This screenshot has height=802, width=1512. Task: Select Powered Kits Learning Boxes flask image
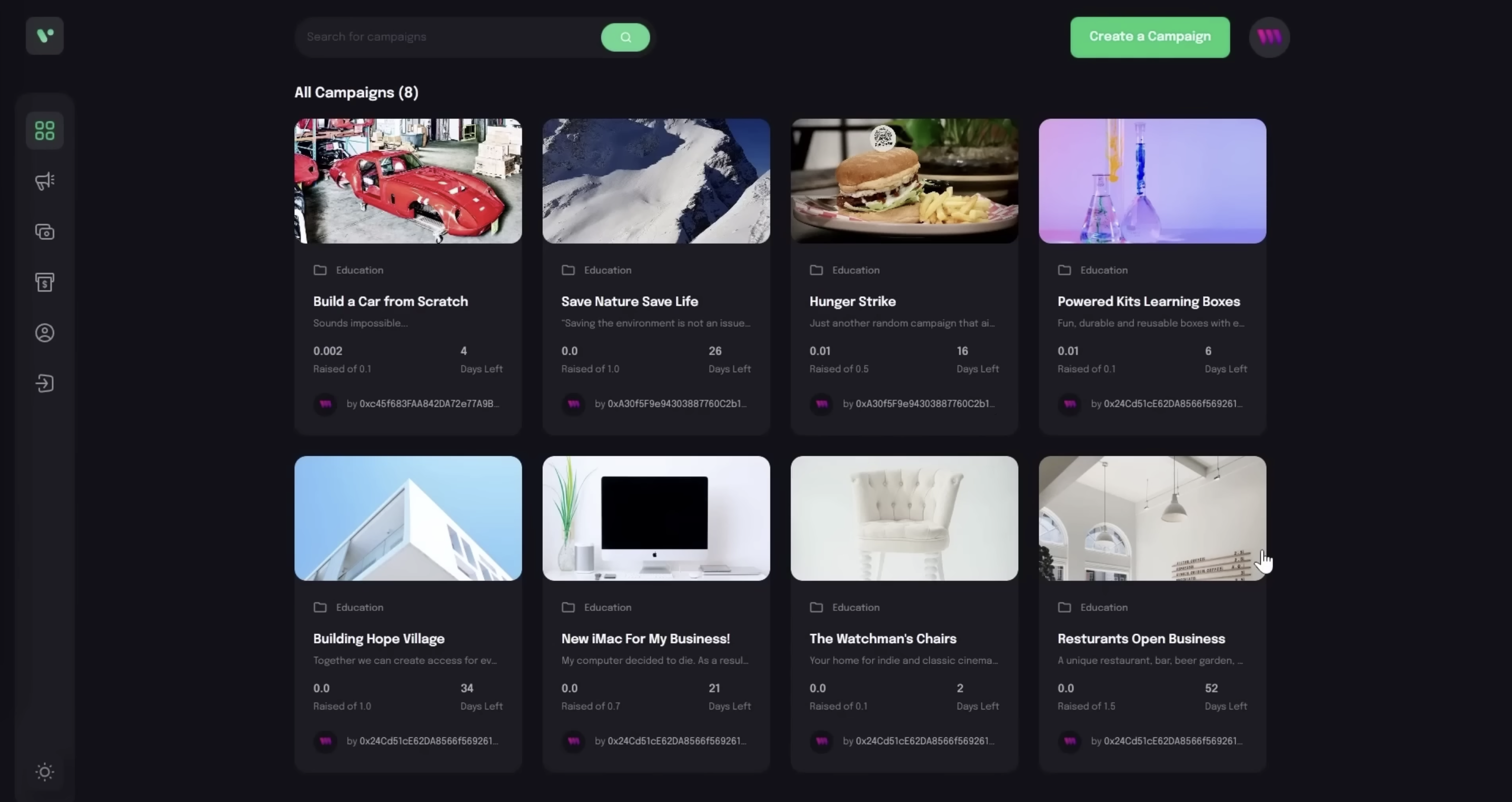1151,181
